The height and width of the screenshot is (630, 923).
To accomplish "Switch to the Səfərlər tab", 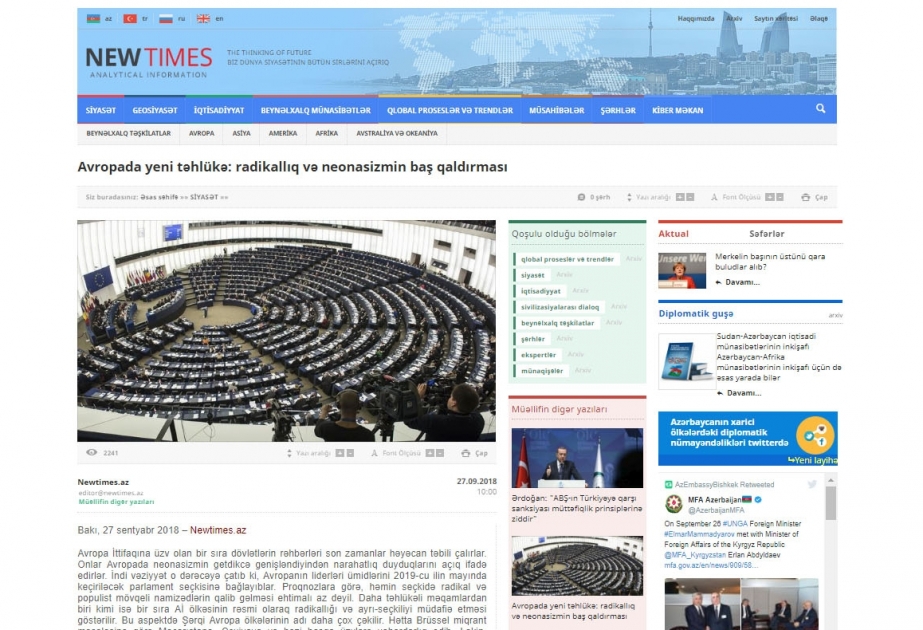I will [766, 234].
